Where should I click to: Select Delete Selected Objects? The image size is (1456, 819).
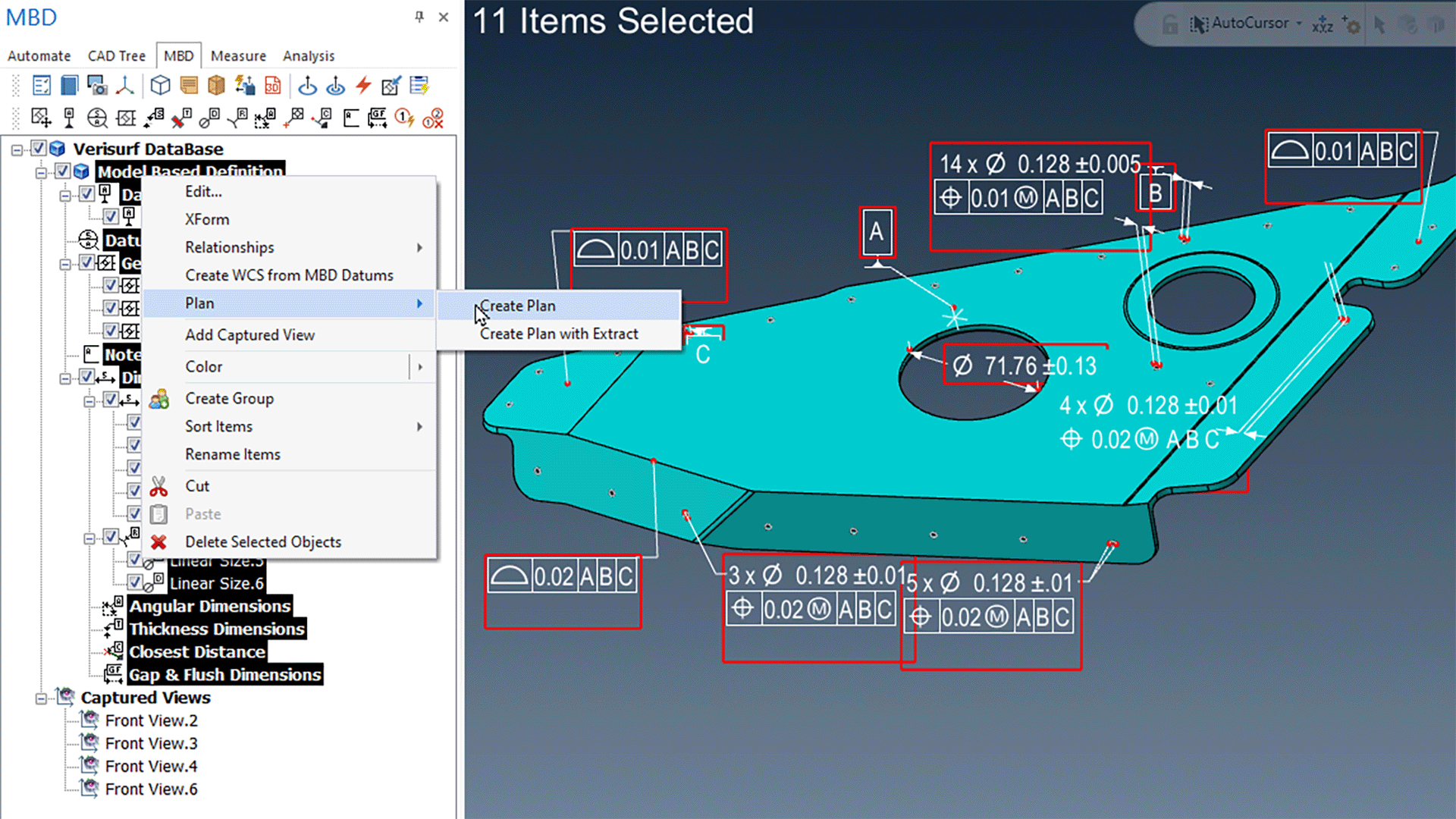tap(289, 542)
